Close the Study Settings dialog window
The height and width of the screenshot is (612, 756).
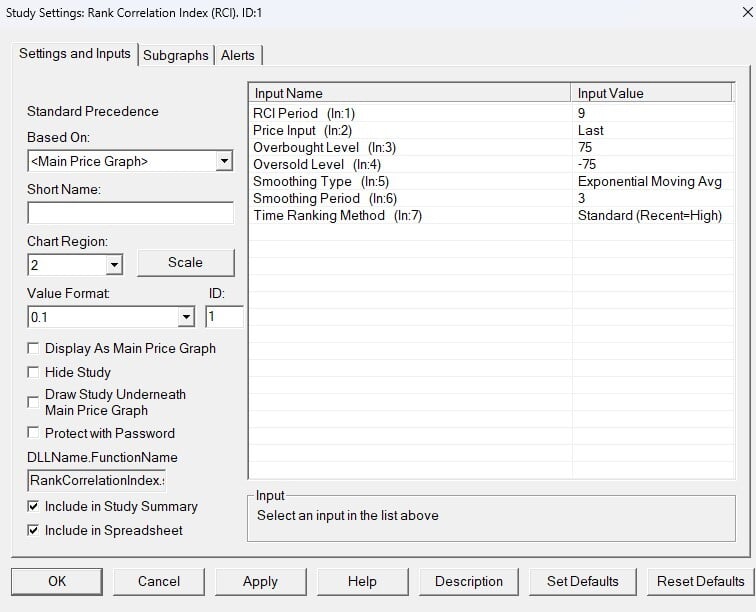pos(747,12)
